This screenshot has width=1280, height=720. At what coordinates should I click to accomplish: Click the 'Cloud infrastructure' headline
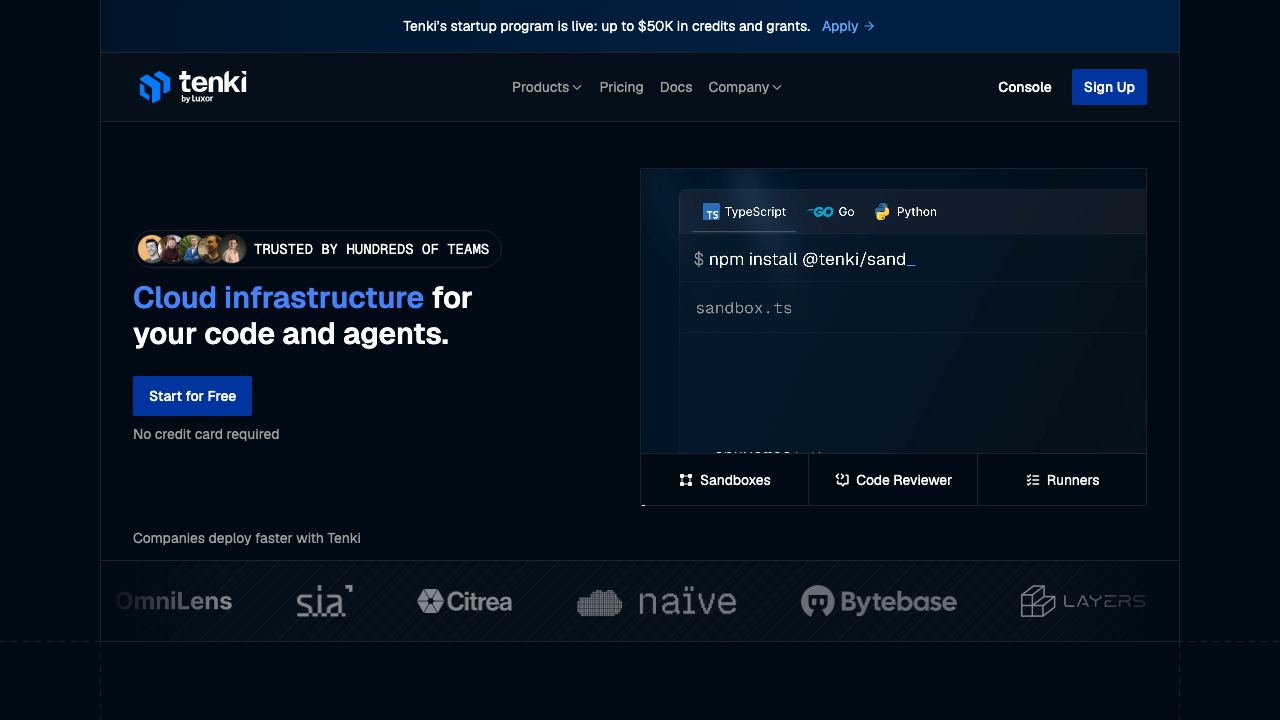(x=278, y=297)
